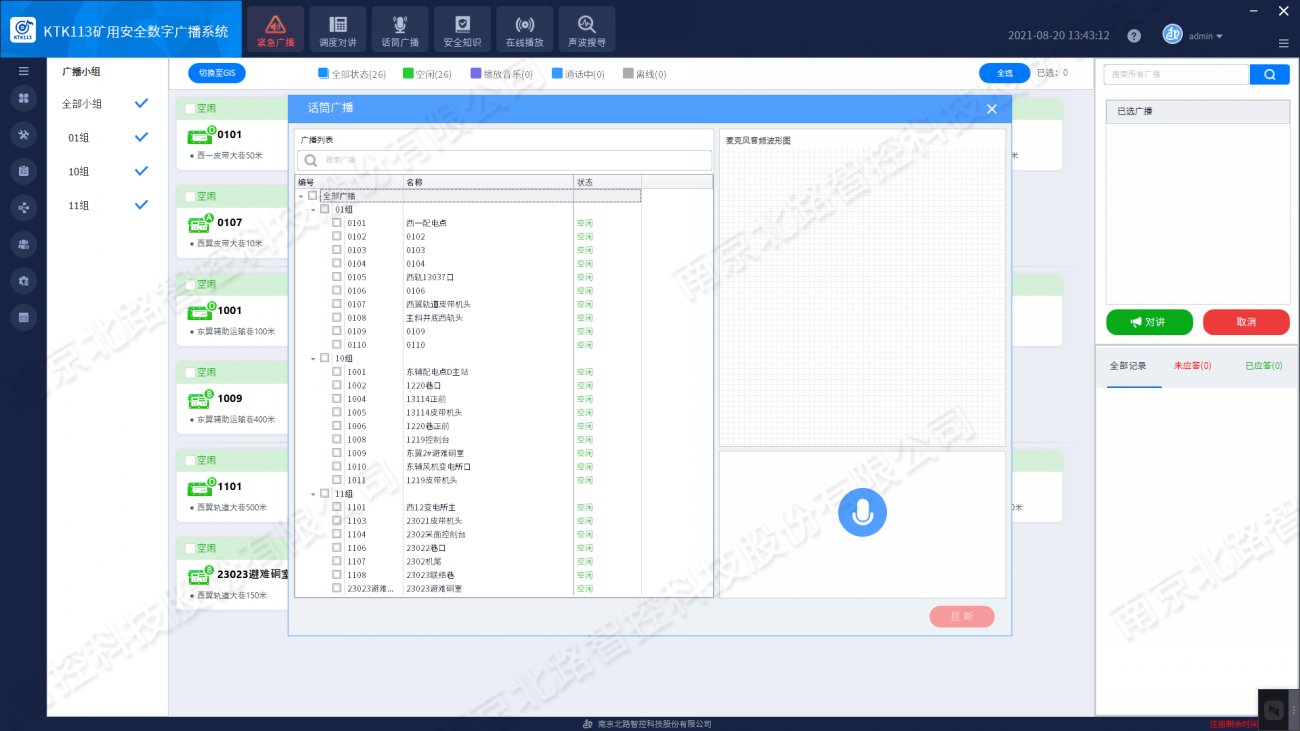Open the 在线播放 online playback tool
1300x731 pixels.
[x=524, y=29]
